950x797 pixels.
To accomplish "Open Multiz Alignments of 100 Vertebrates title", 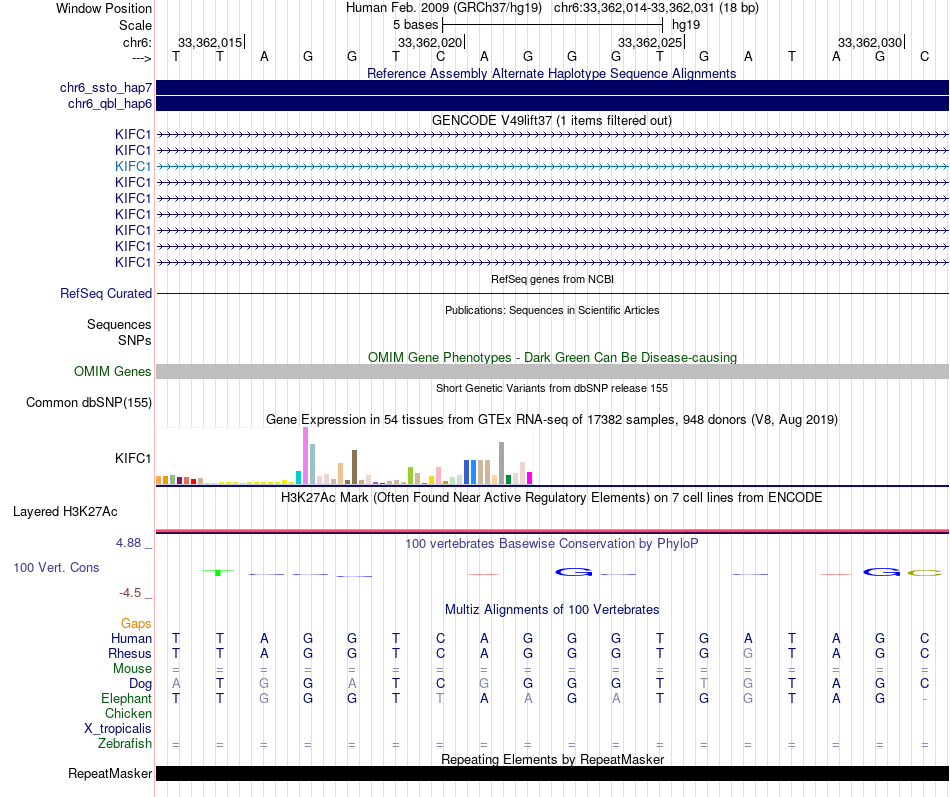I will click(x=552, y=610).
